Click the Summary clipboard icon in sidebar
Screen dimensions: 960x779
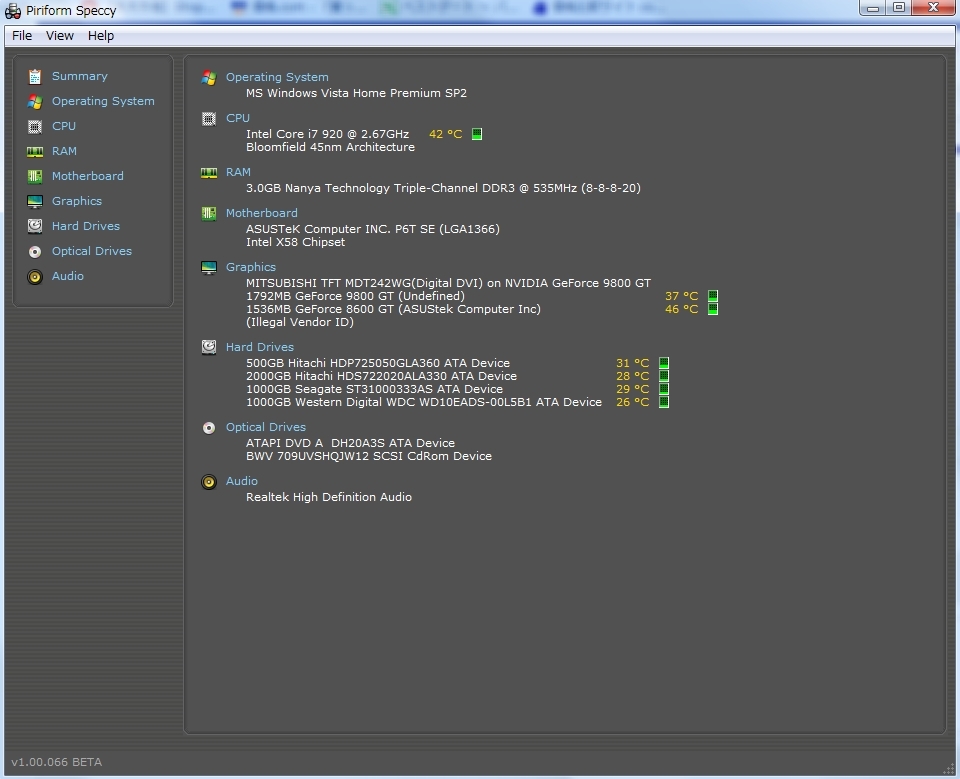tap(35, 77)
